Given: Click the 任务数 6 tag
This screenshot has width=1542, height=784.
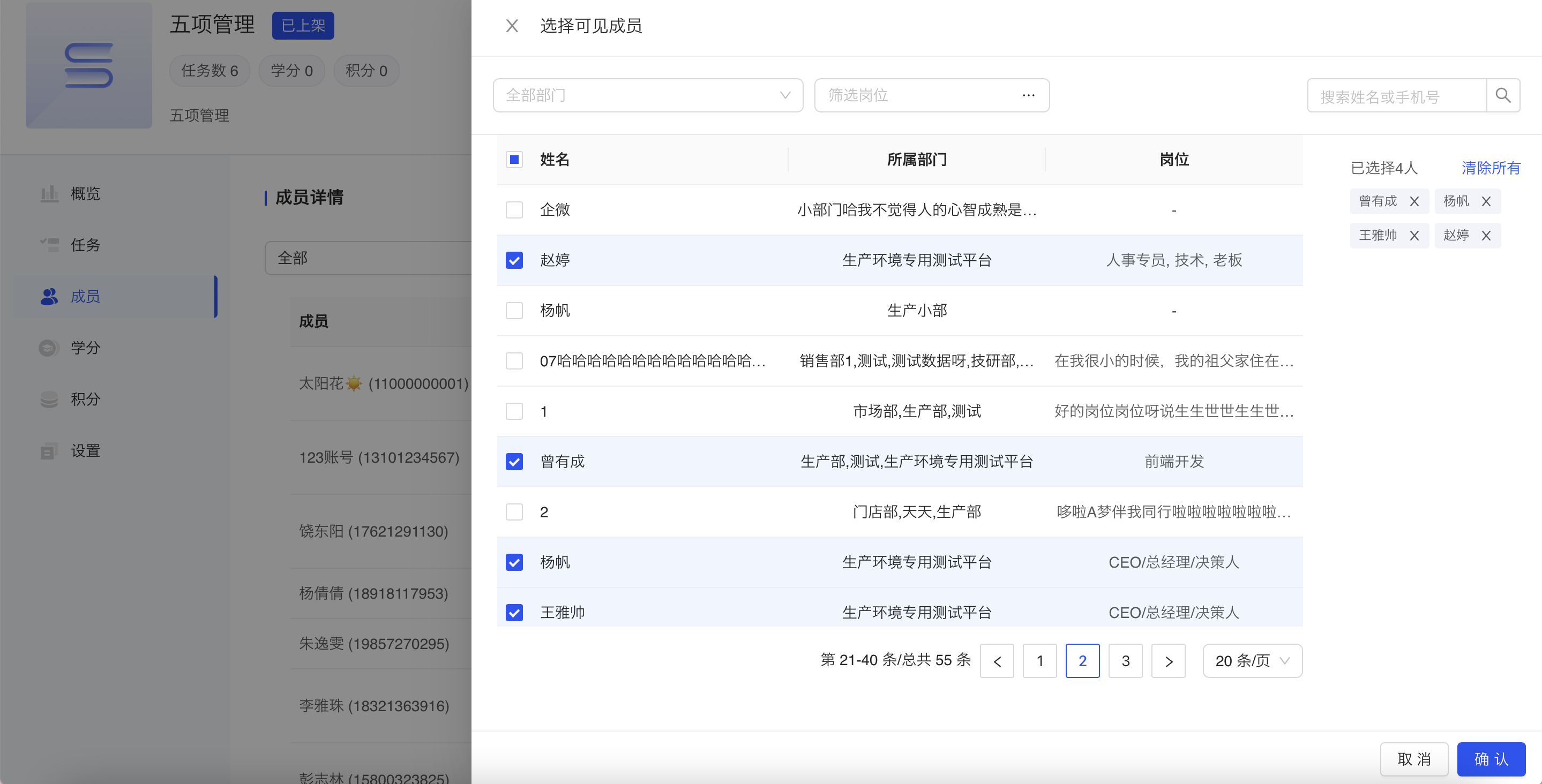Looking at the screenshot, I should [x=209, y=71].
